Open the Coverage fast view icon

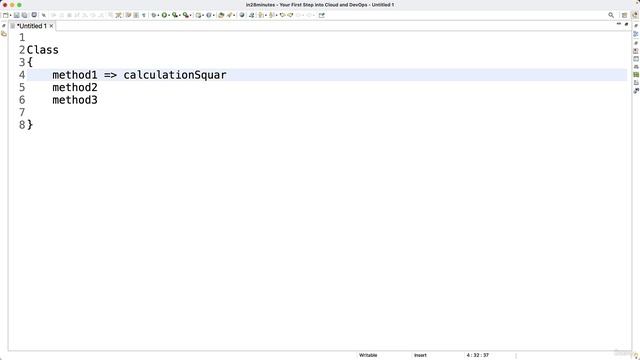point(636,83)
